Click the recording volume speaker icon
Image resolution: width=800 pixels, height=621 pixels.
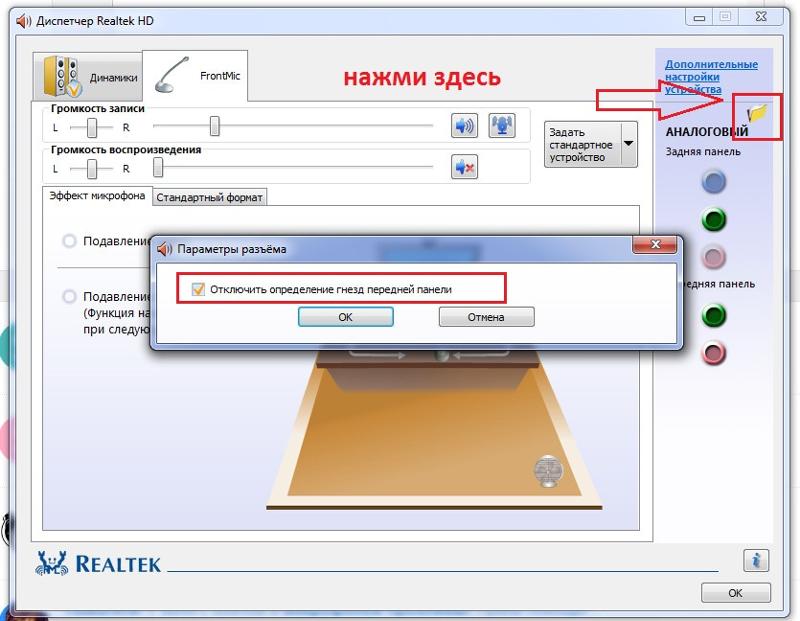[464, 126]
